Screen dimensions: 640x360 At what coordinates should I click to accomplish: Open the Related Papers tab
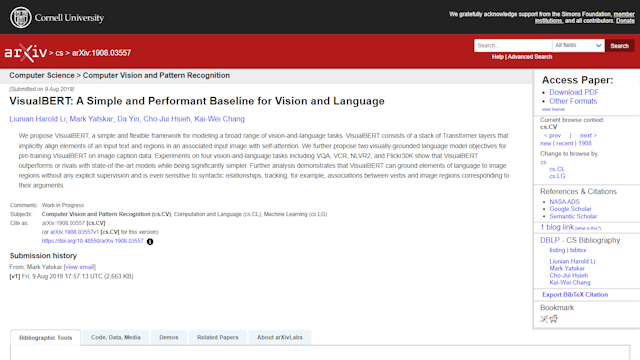(x=218, y=337)
